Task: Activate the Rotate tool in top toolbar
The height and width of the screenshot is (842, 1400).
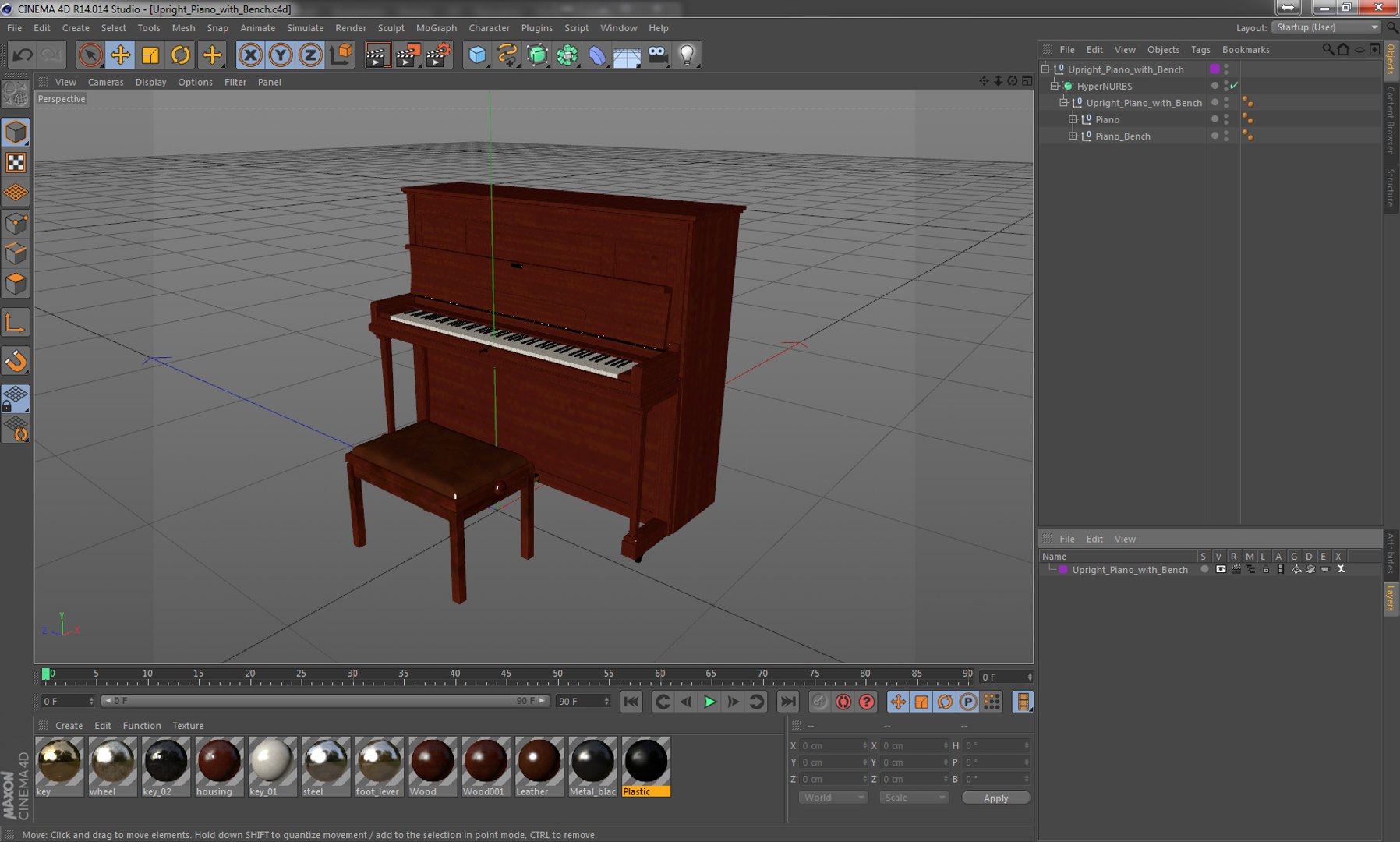Action: coord(181,55)
